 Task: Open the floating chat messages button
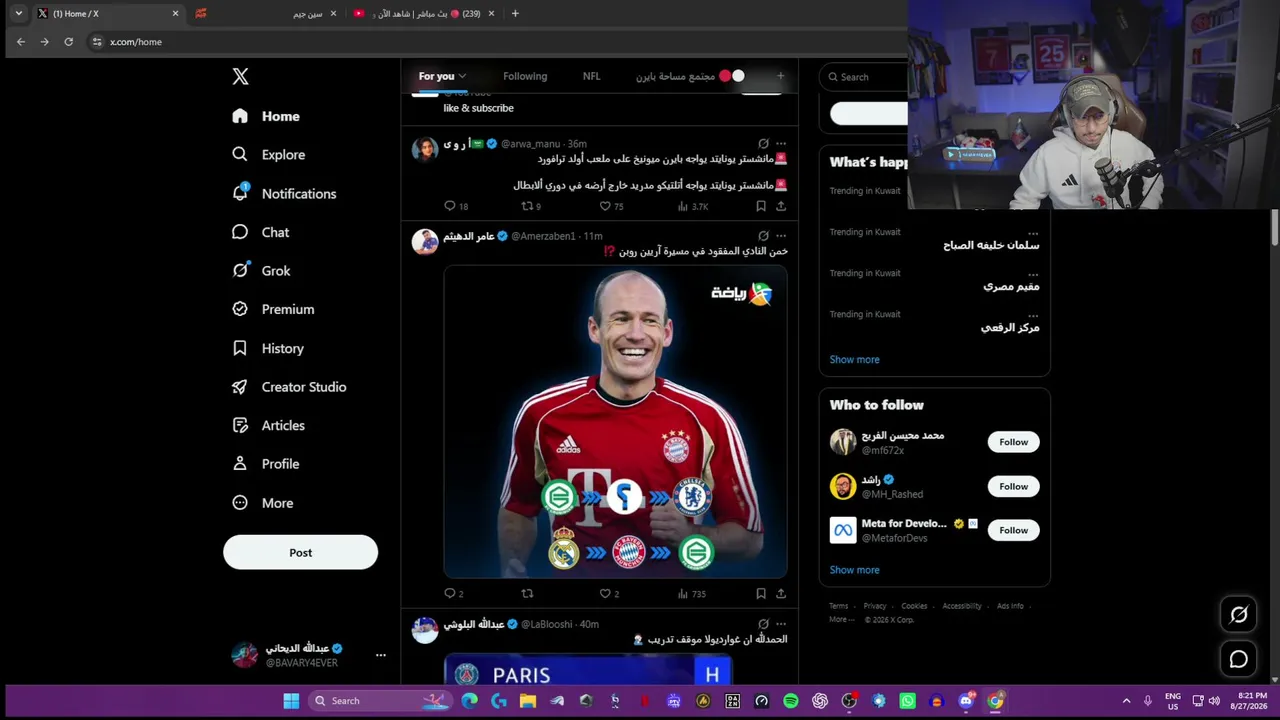coord(1239,659)
